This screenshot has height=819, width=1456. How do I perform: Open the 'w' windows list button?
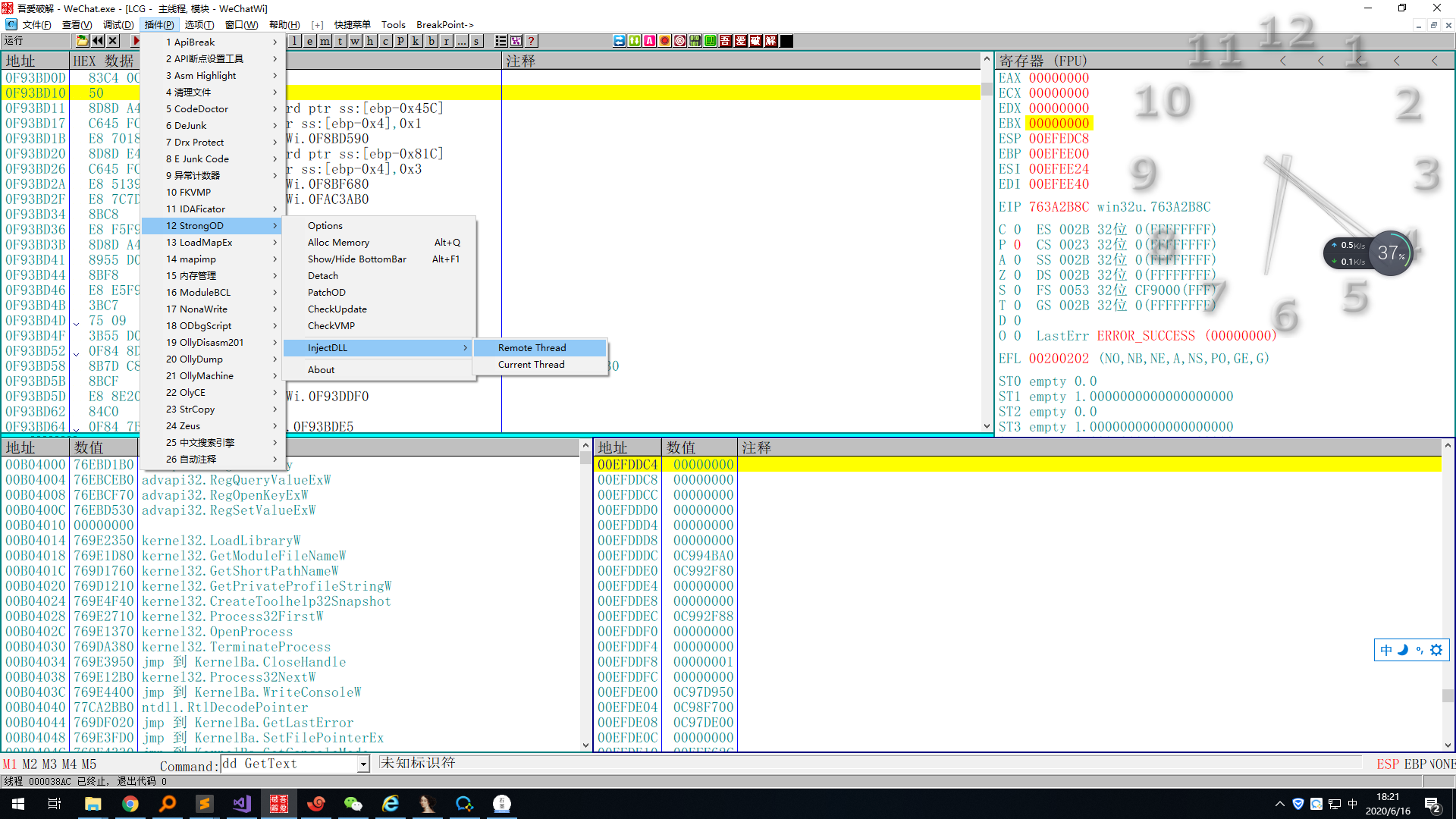pyautogui.click(x=356, y=41)
